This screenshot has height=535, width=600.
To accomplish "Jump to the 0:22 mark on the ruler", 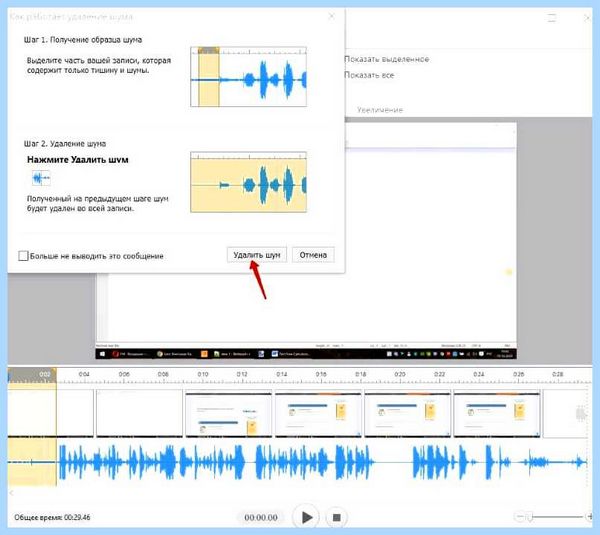I will point(439,374).
